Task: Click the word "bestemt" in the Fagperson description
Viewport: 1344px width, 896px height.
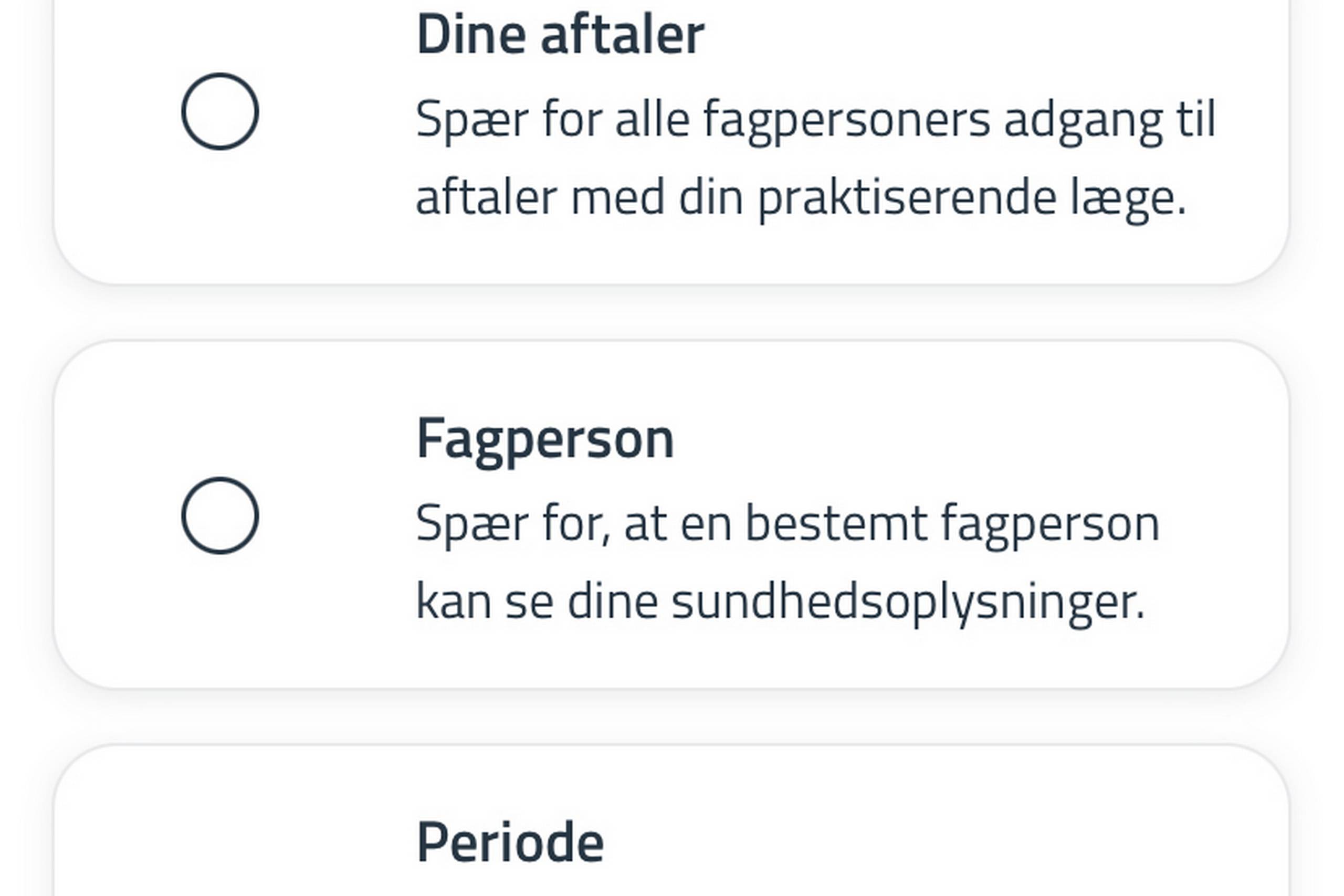Action: coord(836,523)
